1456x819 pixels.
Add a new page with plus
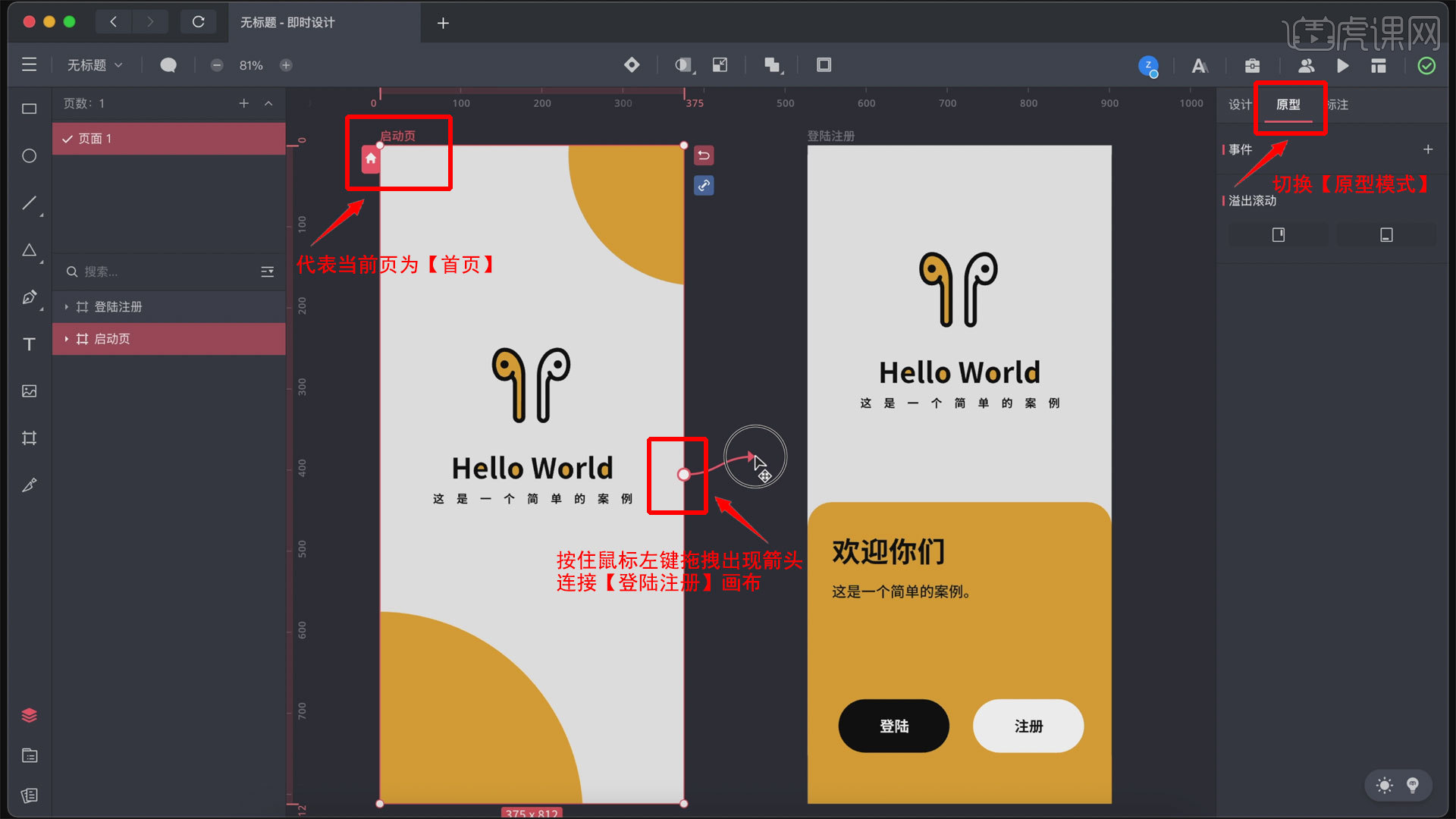tap(244, 104)
